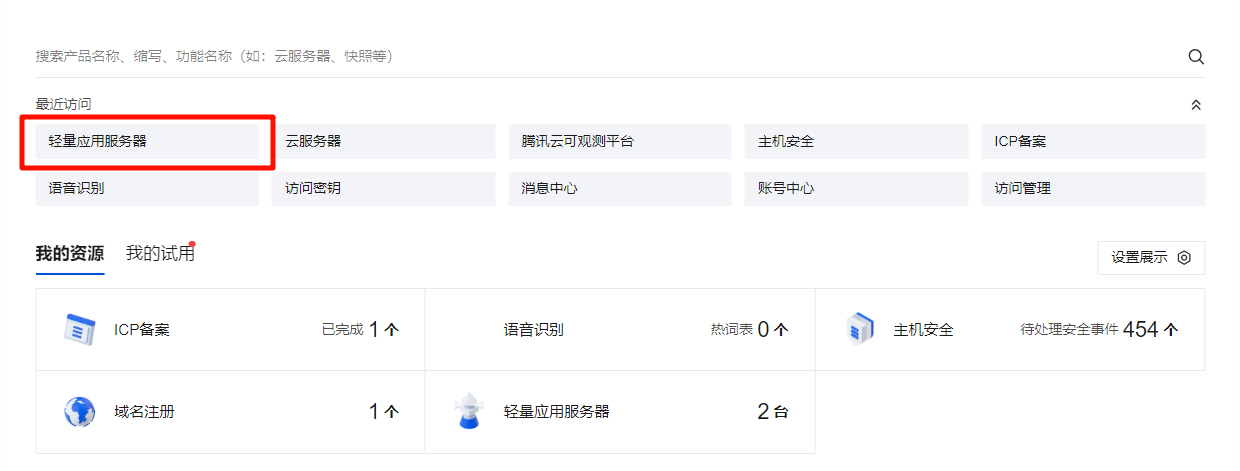Click the search magnifier icon

(1195, 57)
